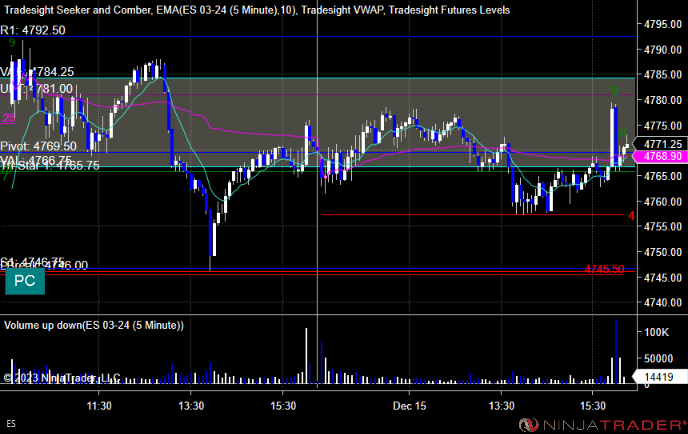The height and width of the screenshot is (434, 688).
Task: Click the magenta .25 label at the left edge
Action: tap(8, 118)
